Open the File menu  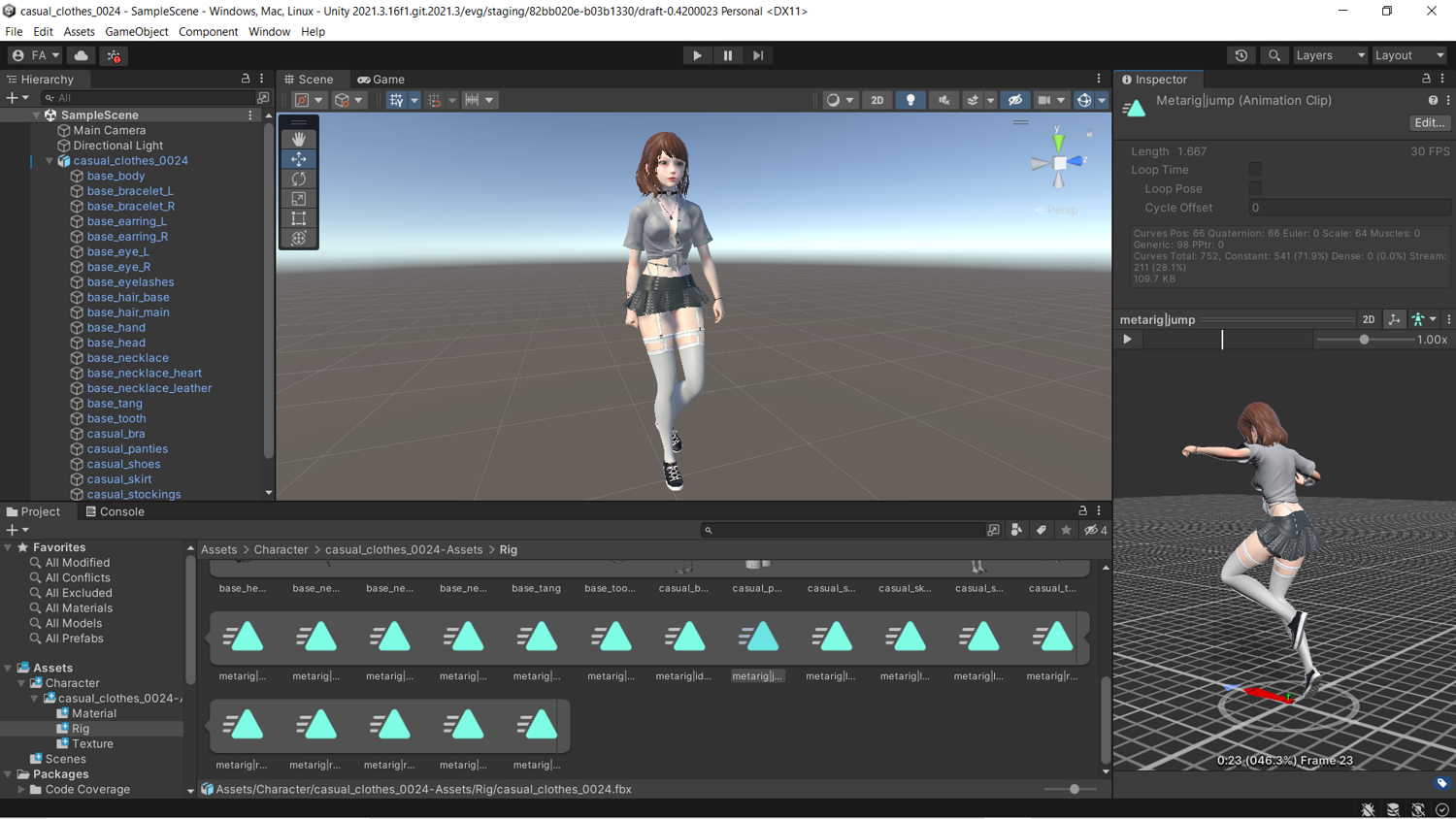pyautogui.click(x=14, y=31)
